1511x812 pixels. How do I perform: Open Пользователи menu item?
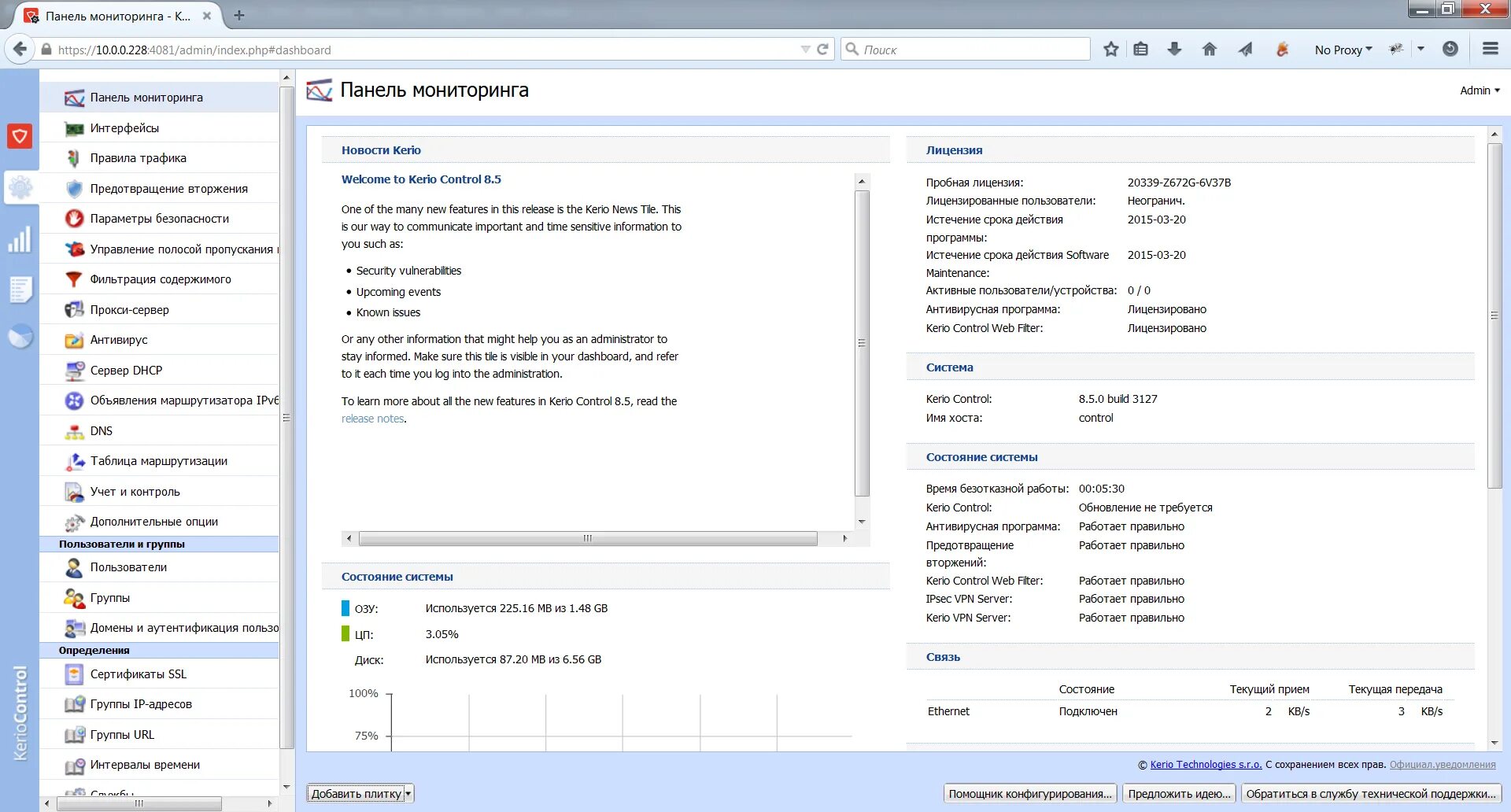pos(160,567)
